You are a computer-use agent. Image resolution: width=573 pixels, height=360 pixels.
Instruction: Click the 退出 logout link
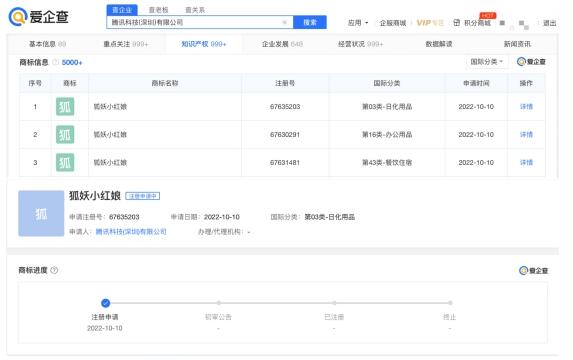[x=549, y=23]
